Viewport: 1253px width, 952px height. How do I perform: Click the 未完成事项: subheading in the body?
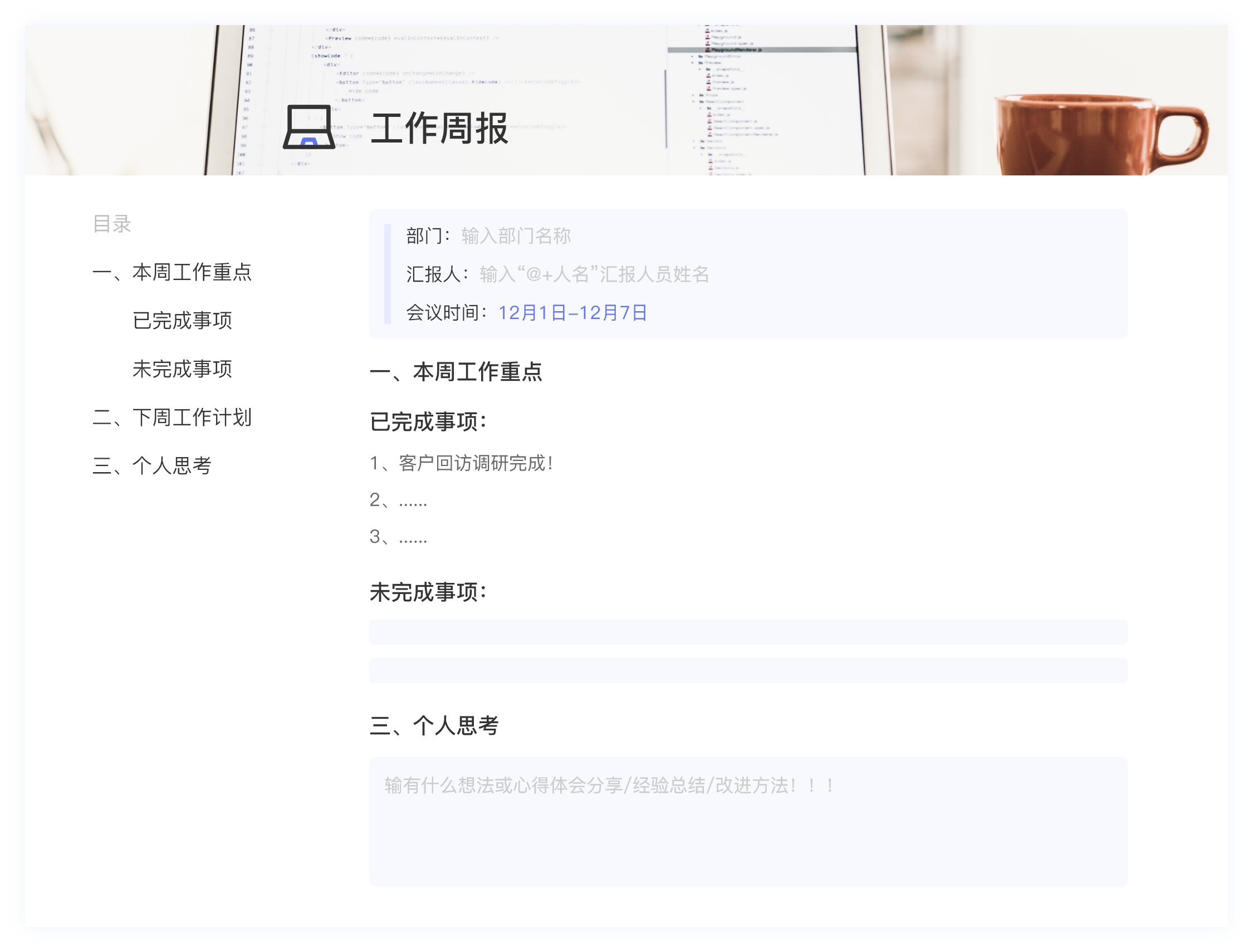428,593
